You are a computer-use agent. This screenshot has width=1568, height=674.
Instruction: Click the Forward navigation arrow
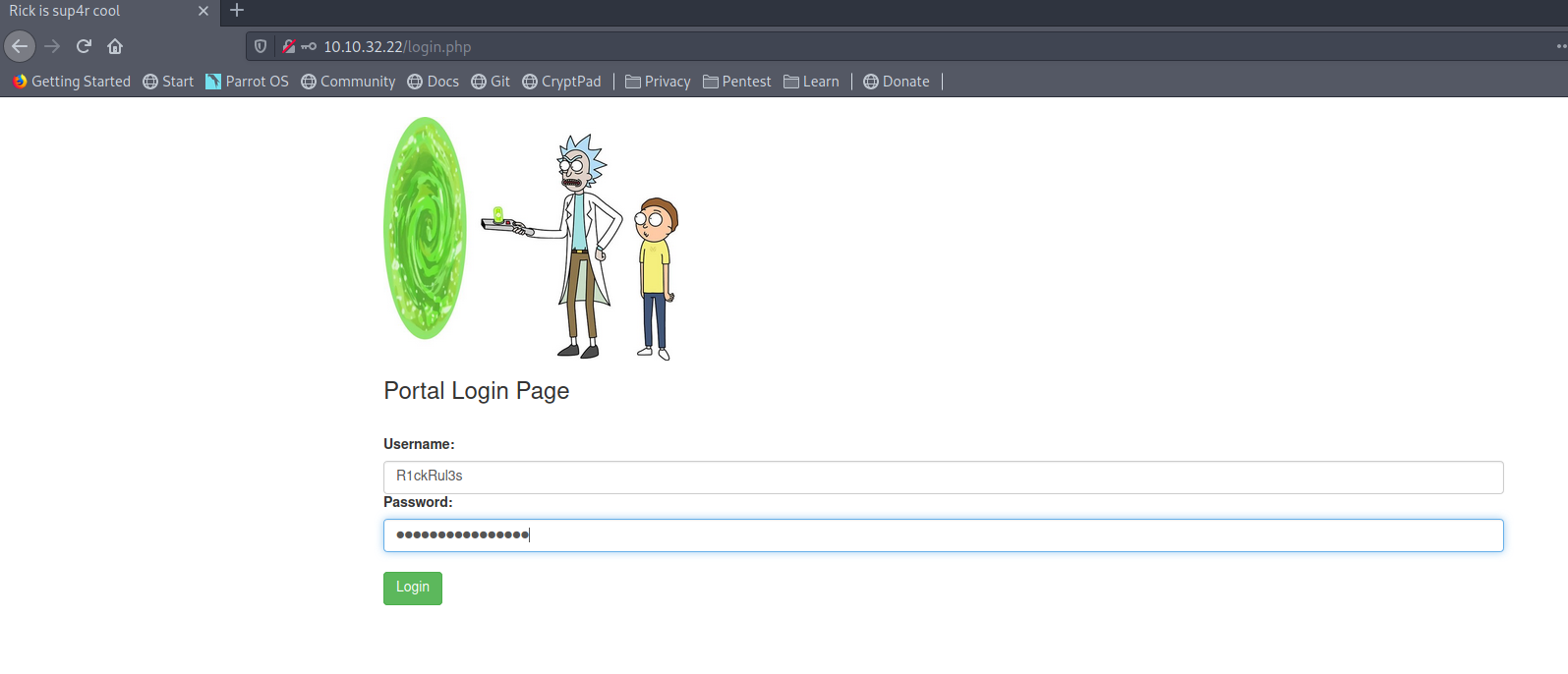pyautogui.click(x=52, y=46)
